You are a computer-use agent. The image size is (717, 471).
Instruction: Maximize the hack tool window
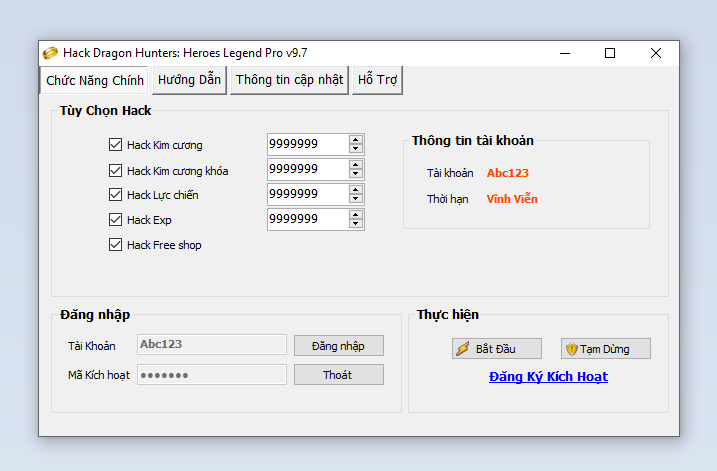(610, 53)
